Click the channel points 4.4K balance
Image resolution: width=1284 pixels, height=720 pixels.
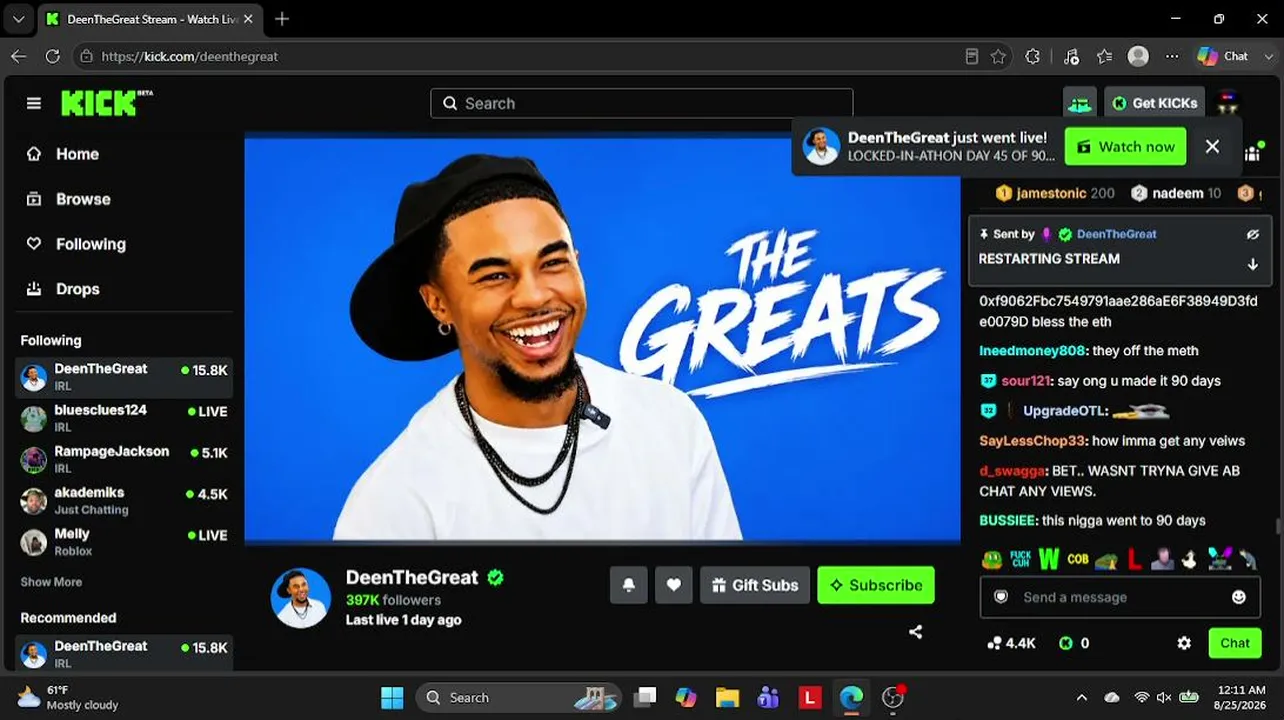coord(1011,643)
